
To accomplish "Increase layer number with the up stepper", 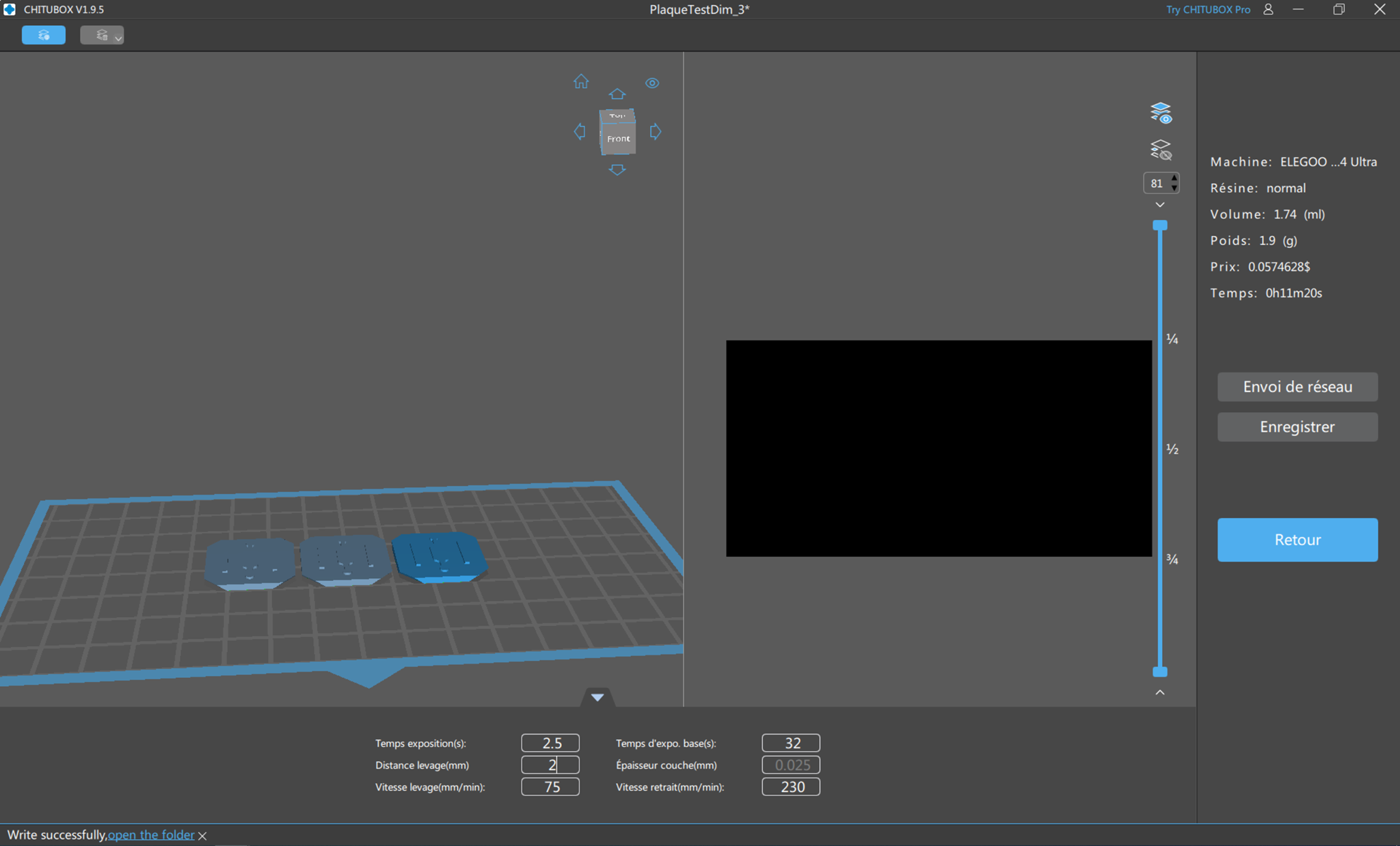I will pyautogui.click(x=1174, y=179).
